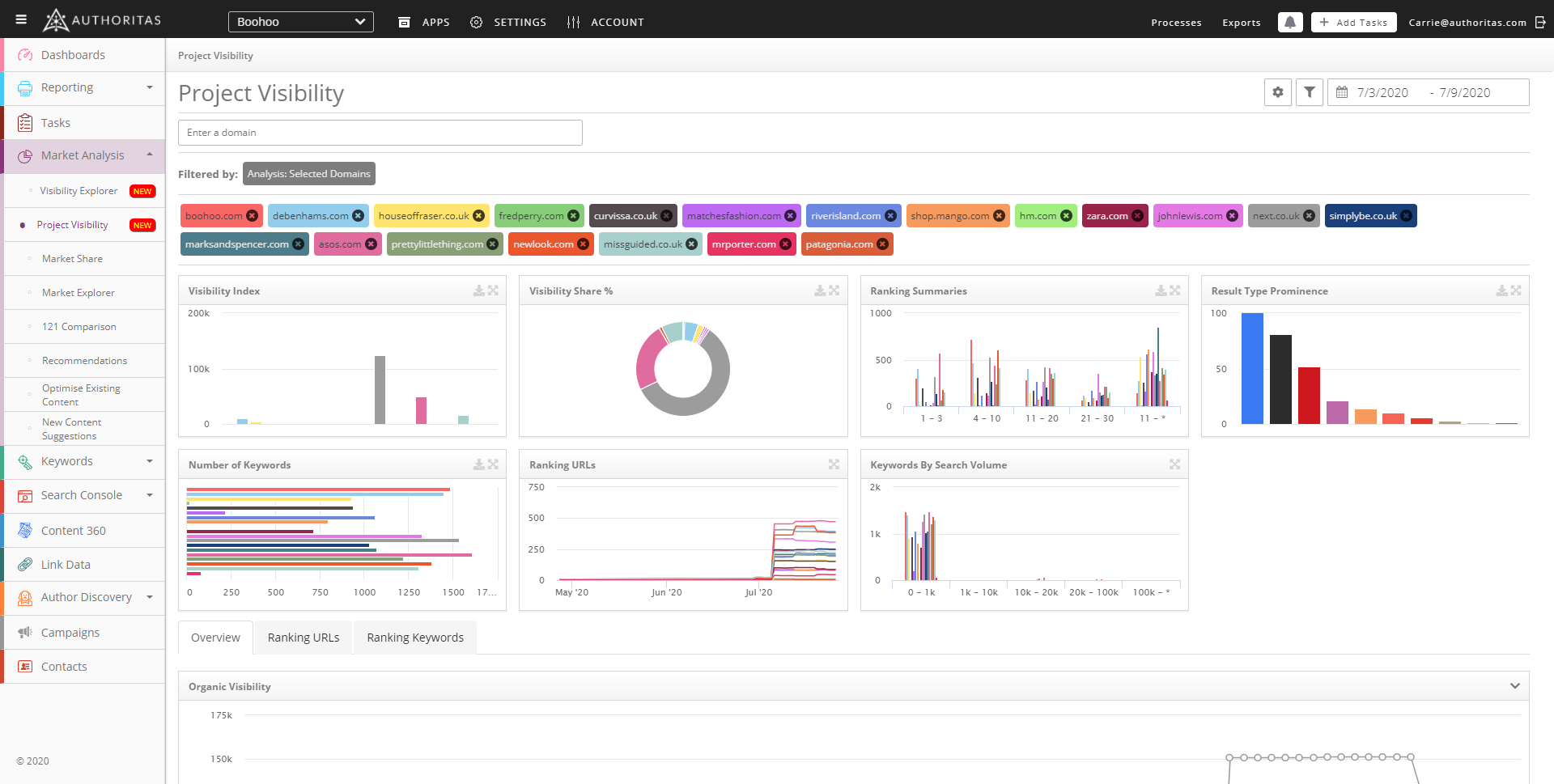Viewport: 1554px width, 784px height.
Task: Click the notification bell icon
Action: (x=1290, y=23)
